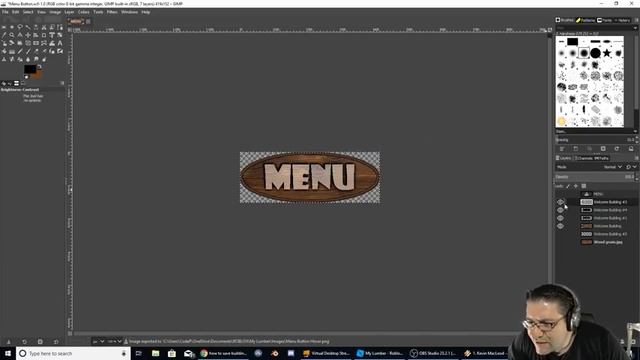Viewport: 640px width, 360px height.
Task: Click the foreground black color swatch
Action: (29, 69)
